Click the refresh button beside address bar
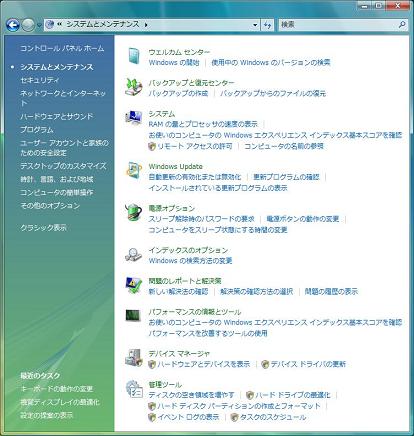 (267, 25)
